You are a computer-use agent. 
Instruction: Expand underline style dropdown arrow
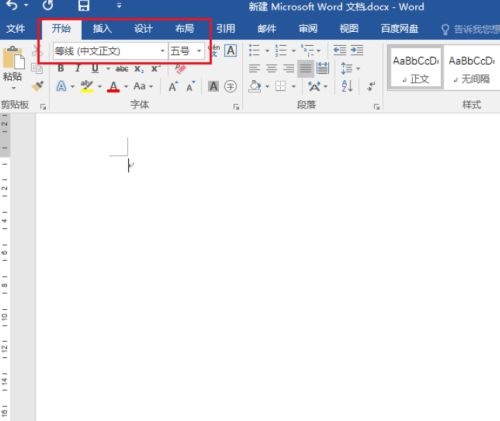coord(108,69)
